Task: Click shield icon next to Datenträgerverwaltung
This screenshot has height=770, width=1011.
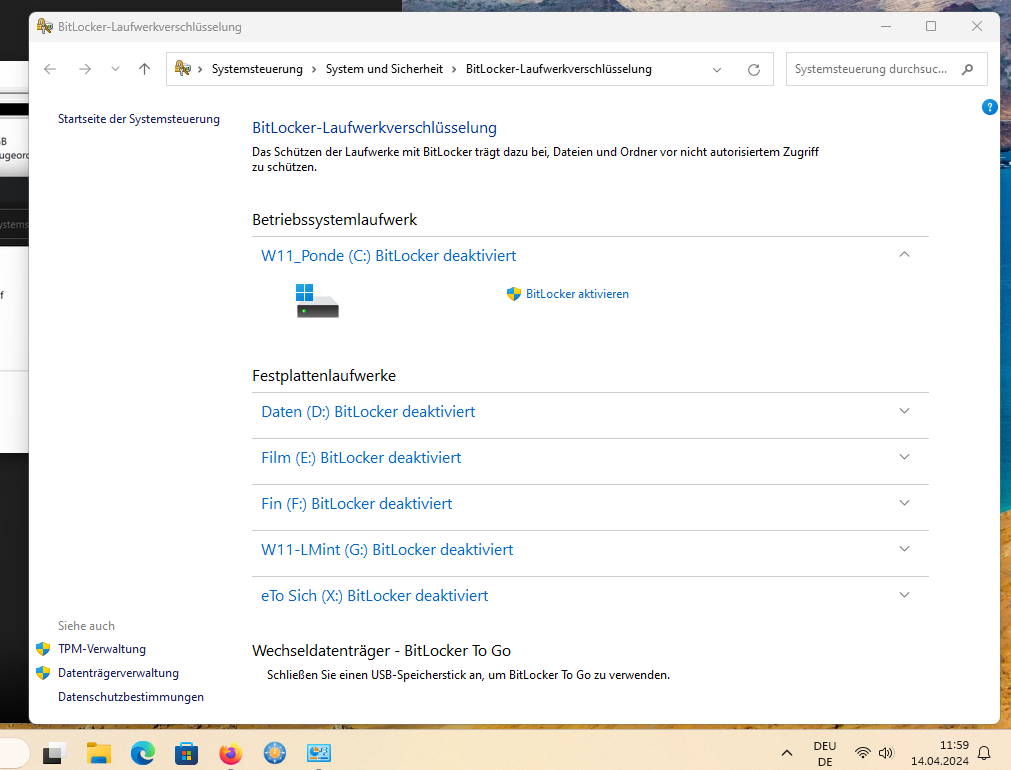Action: click(x=43, y=673)
